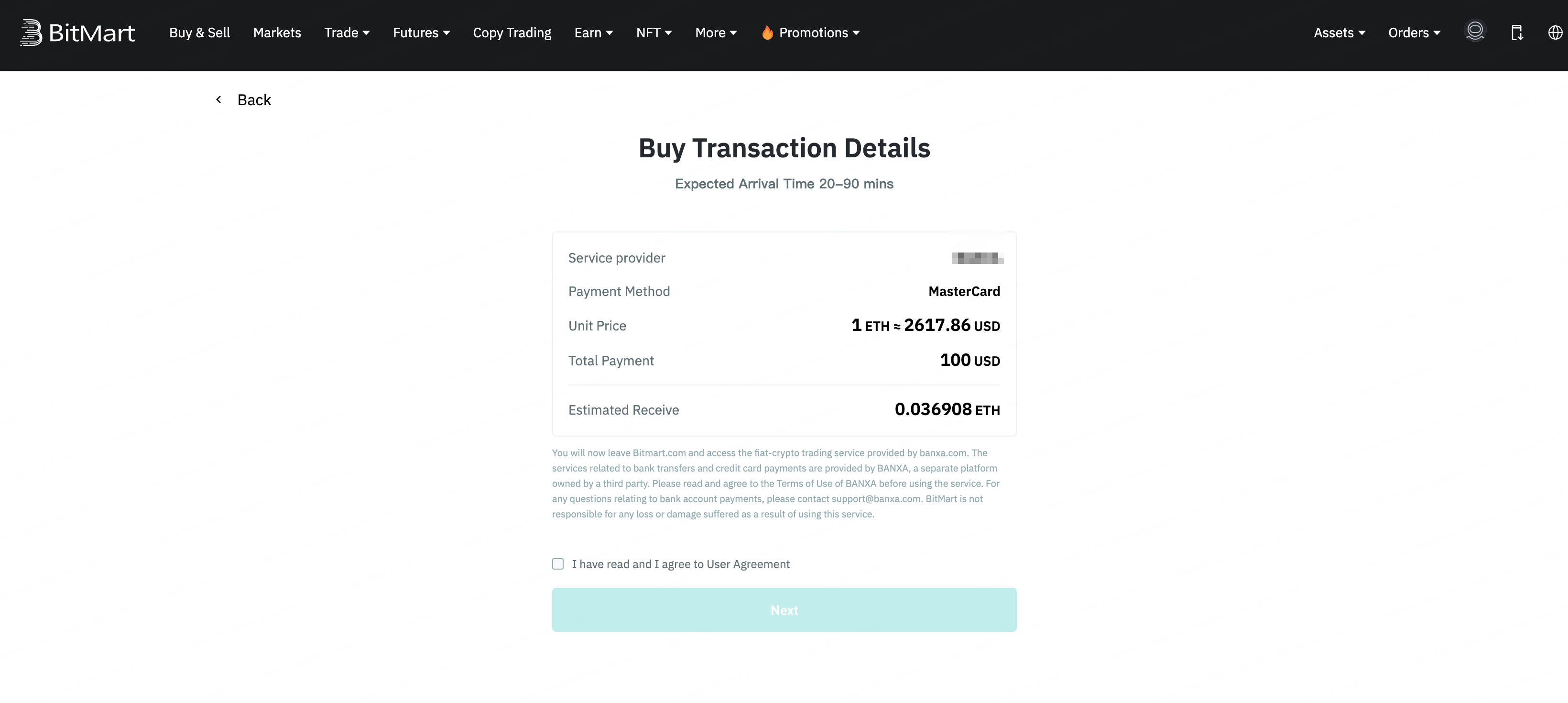Image resolution: width=1568 pixels, height=703 pixels.
Task: Click the blurred service provider logo
Action: [x=977, y=258]
